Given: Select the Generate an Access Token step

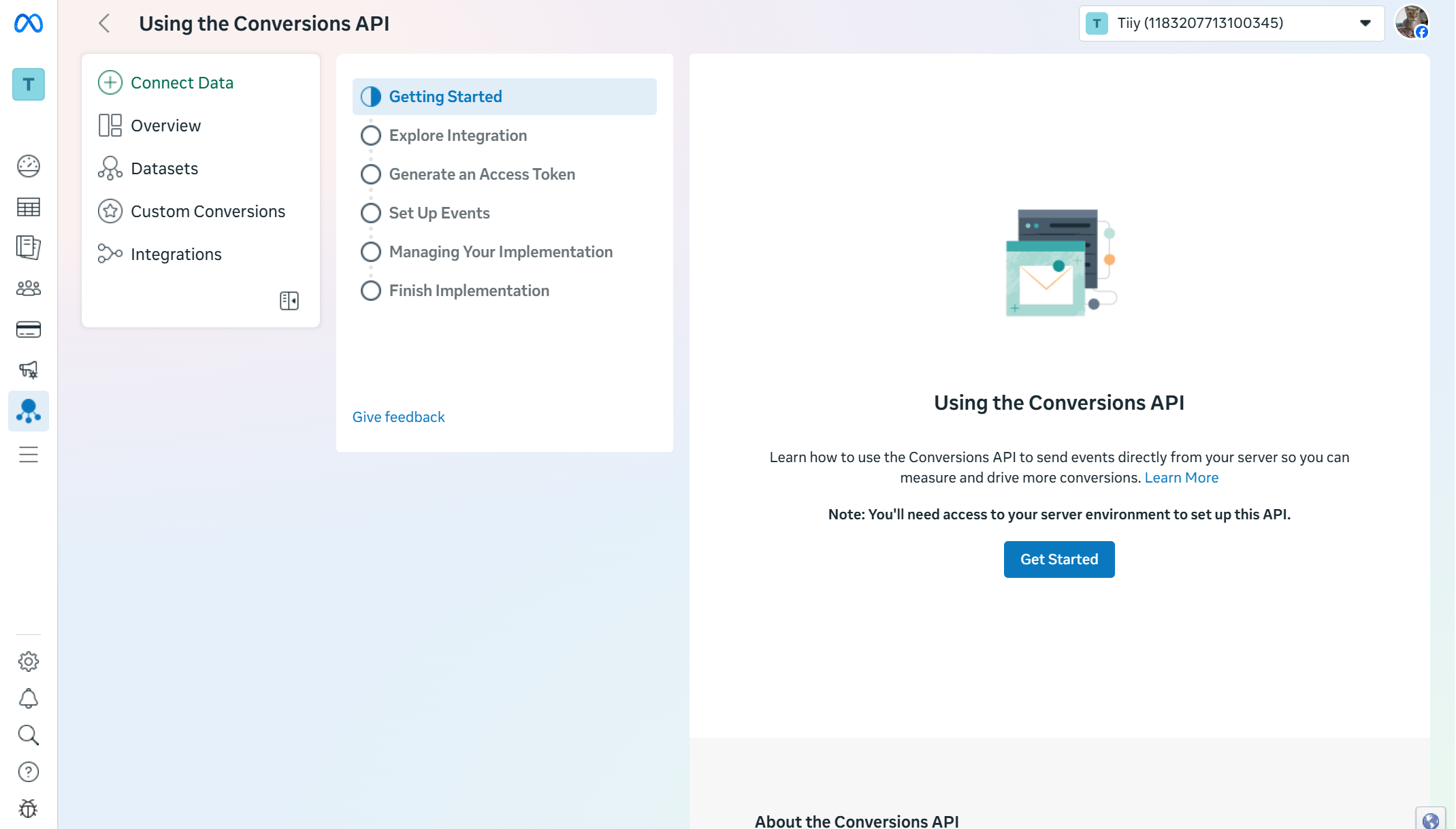Looking at the screenshot, I should tap(481, 174).
